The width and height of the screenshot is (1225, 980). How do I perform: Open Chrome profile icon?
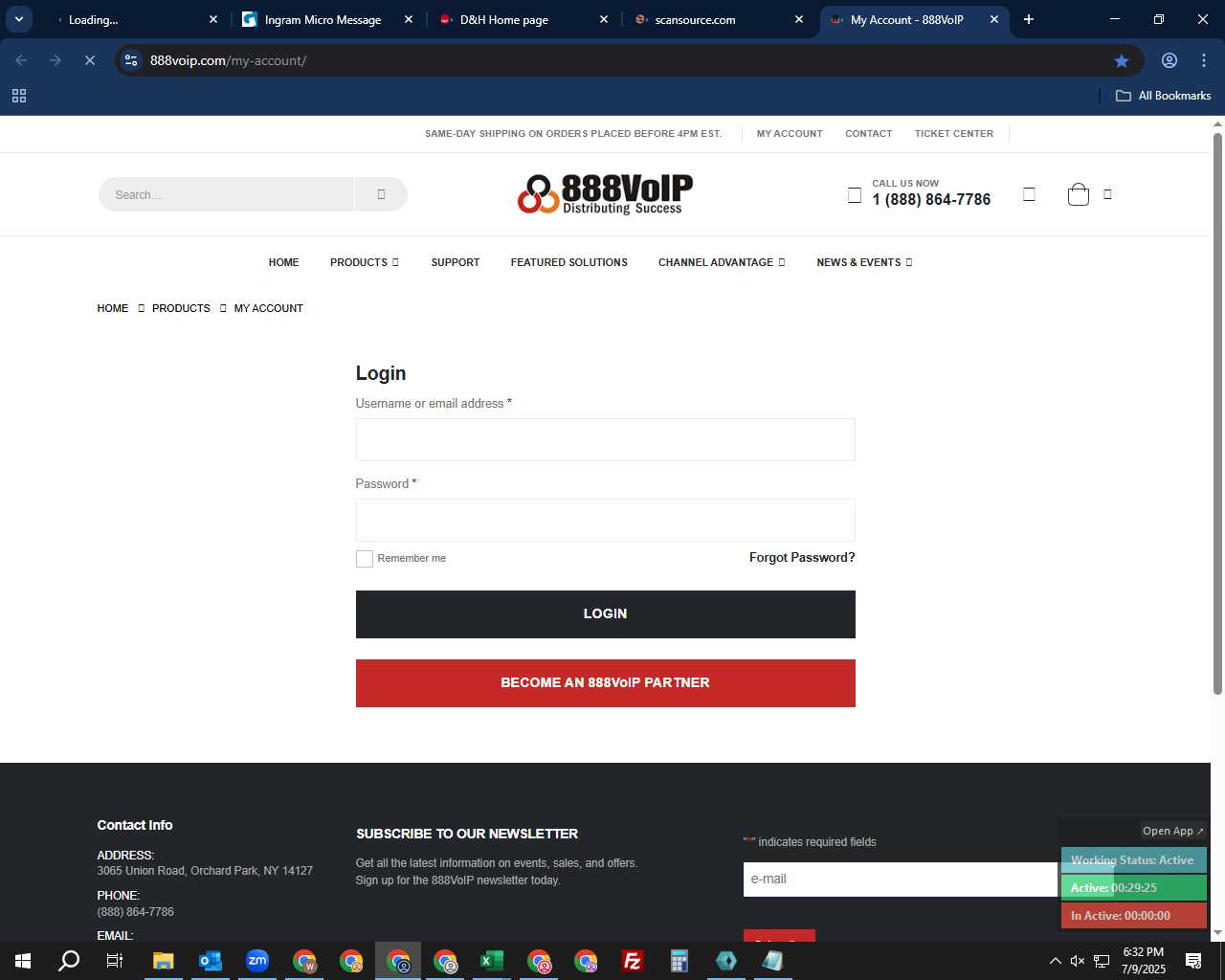pos(1169,60)
